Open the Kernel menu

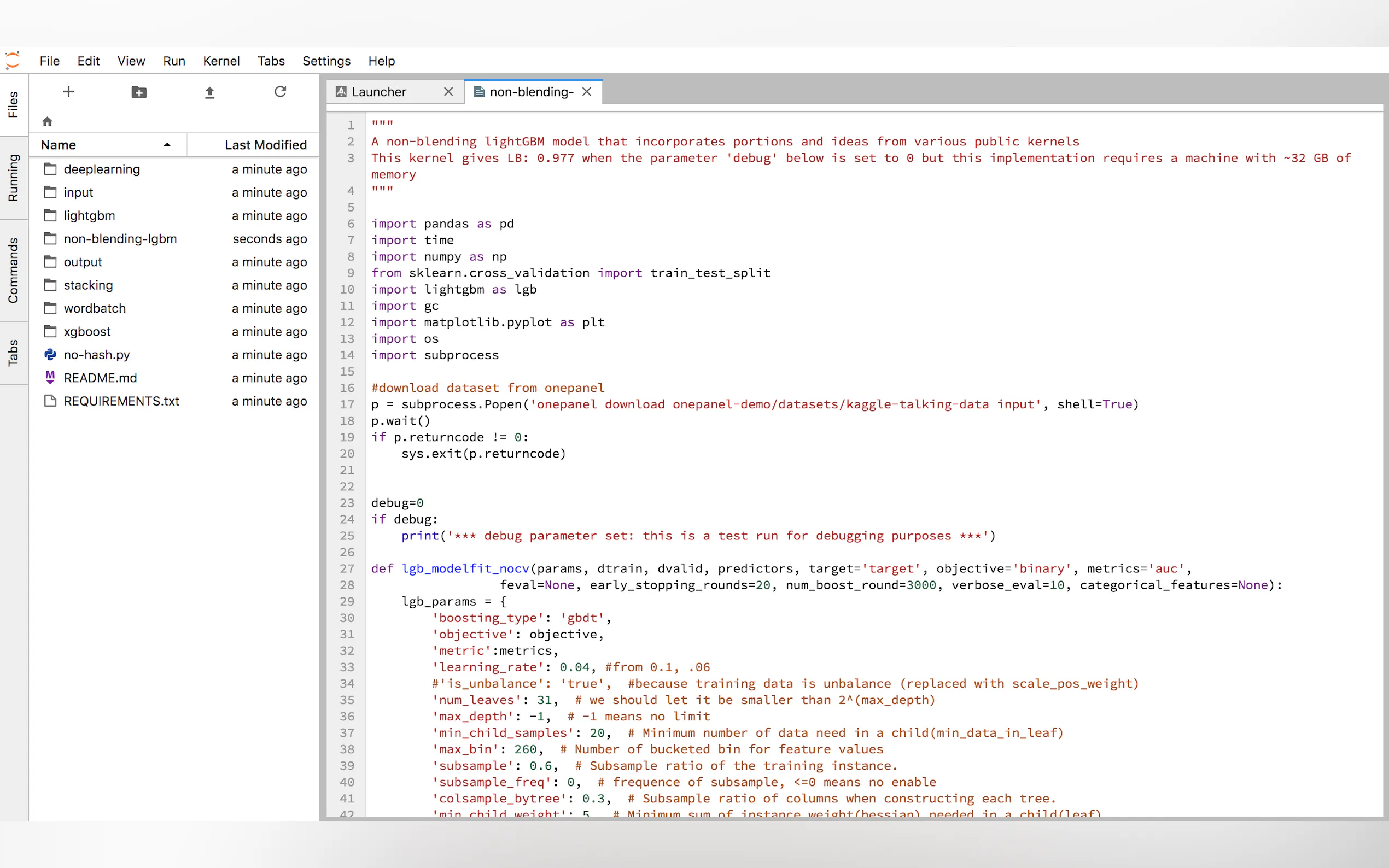click(x=221, y=61)
